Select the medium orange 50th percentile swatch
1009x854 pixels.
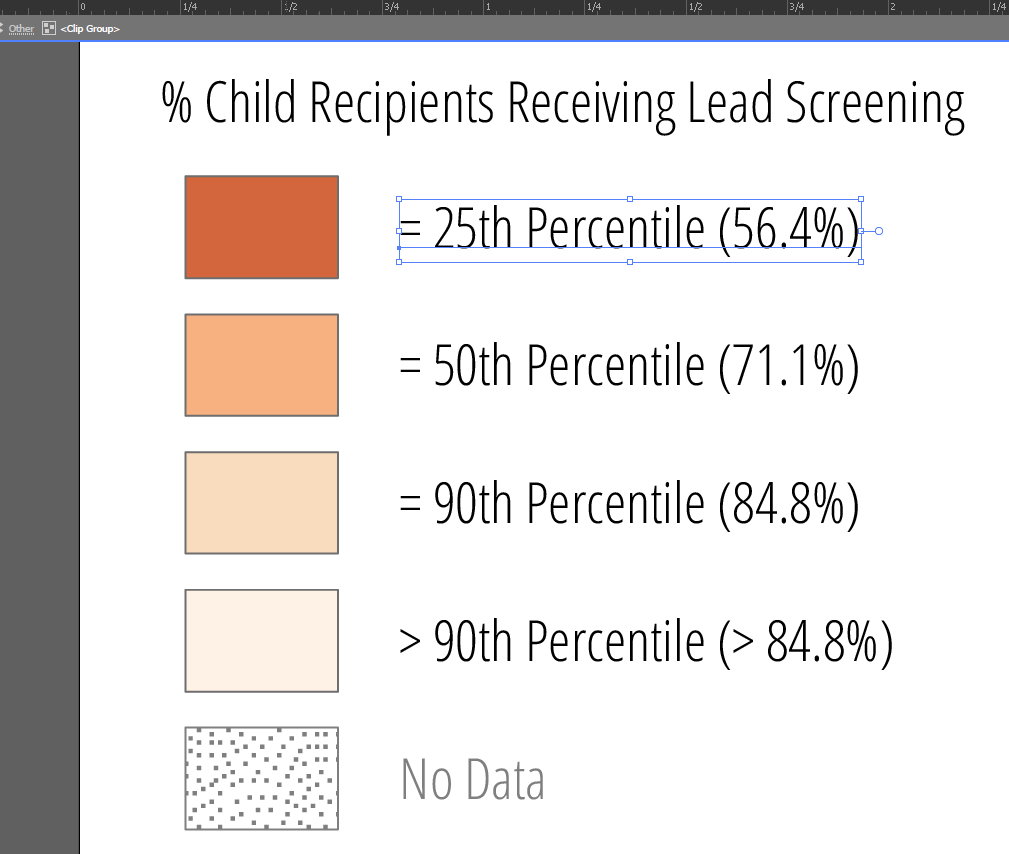[x=262, y=365]
